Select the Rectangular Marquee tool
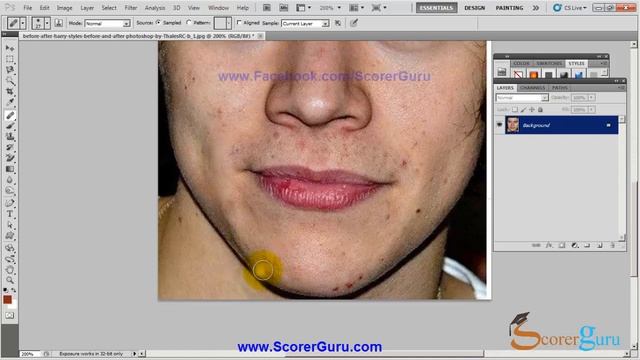This screenshot has width=640, height=360. point(10,59)
